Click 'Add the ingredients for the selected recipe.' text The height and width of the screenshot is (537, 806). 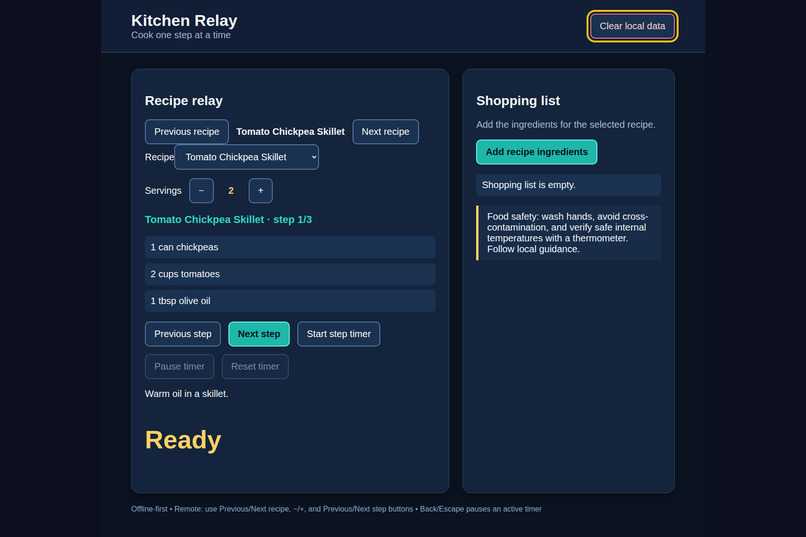pyautogui.click(x=565, y=124)
